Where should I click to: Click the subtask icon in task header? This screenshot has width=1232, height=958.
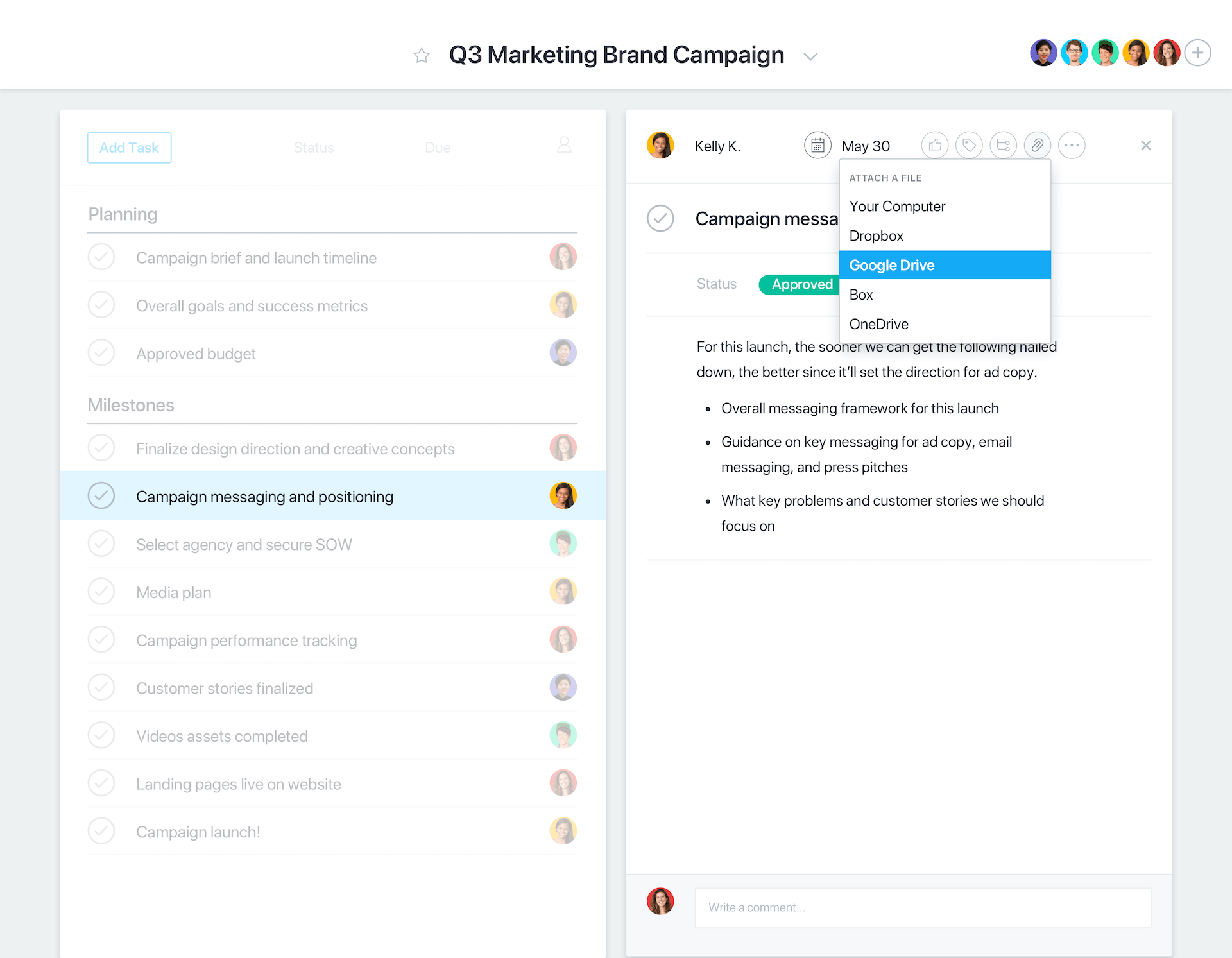(x=1004, y=145)
